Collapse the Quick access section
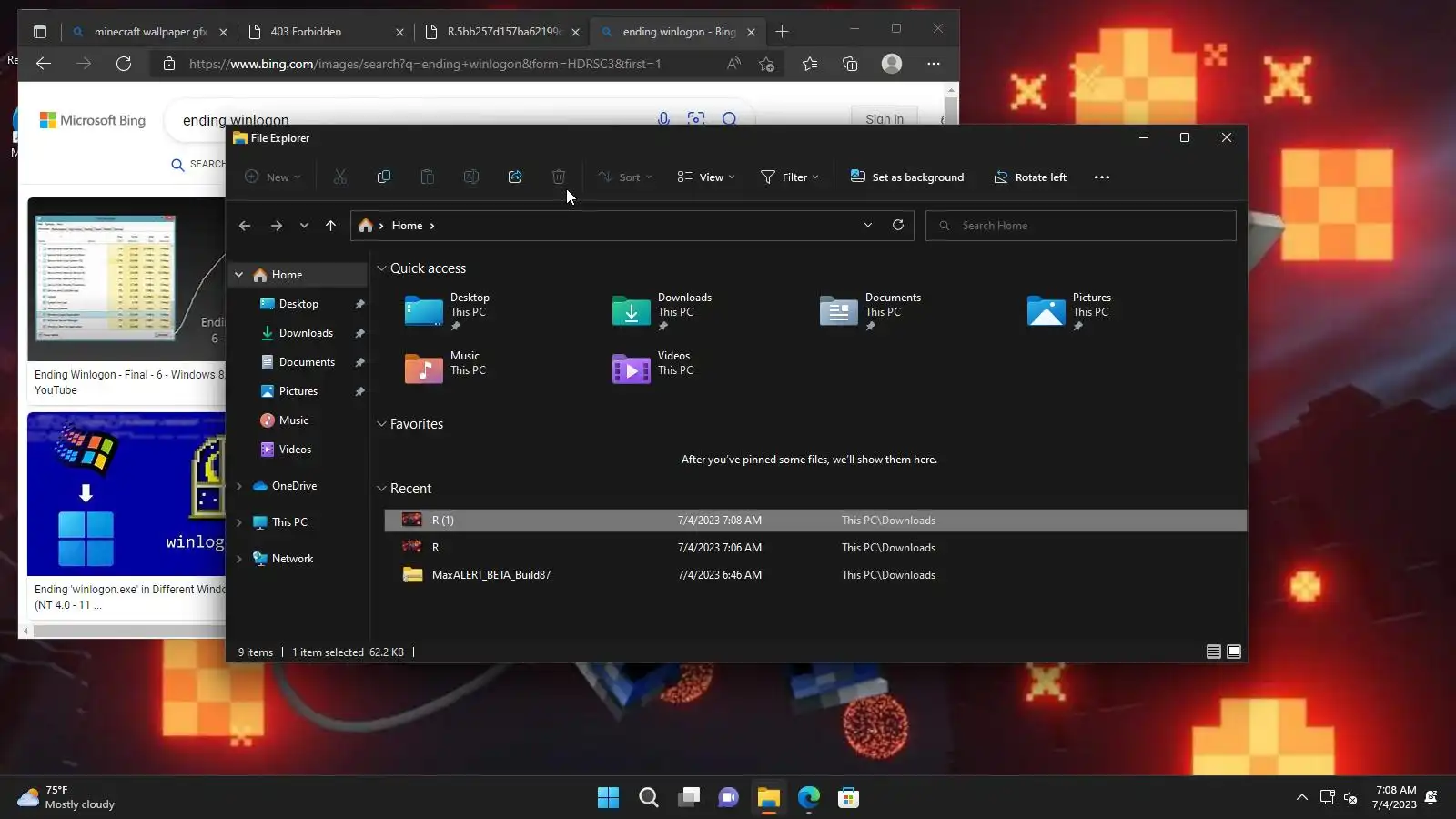The height and width of the screenshot is (819, 1456). click(382, 268)
